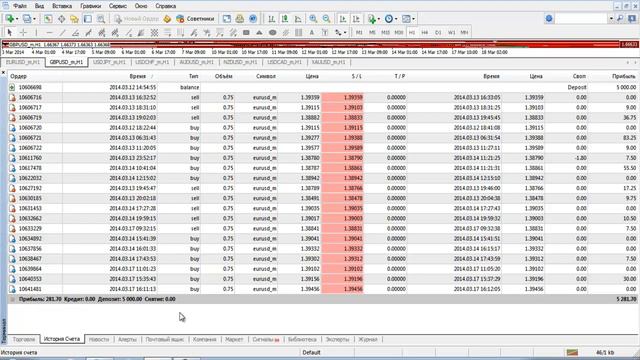
Task: Select the horizontal line tool
Action: click(x=49, y=33)
